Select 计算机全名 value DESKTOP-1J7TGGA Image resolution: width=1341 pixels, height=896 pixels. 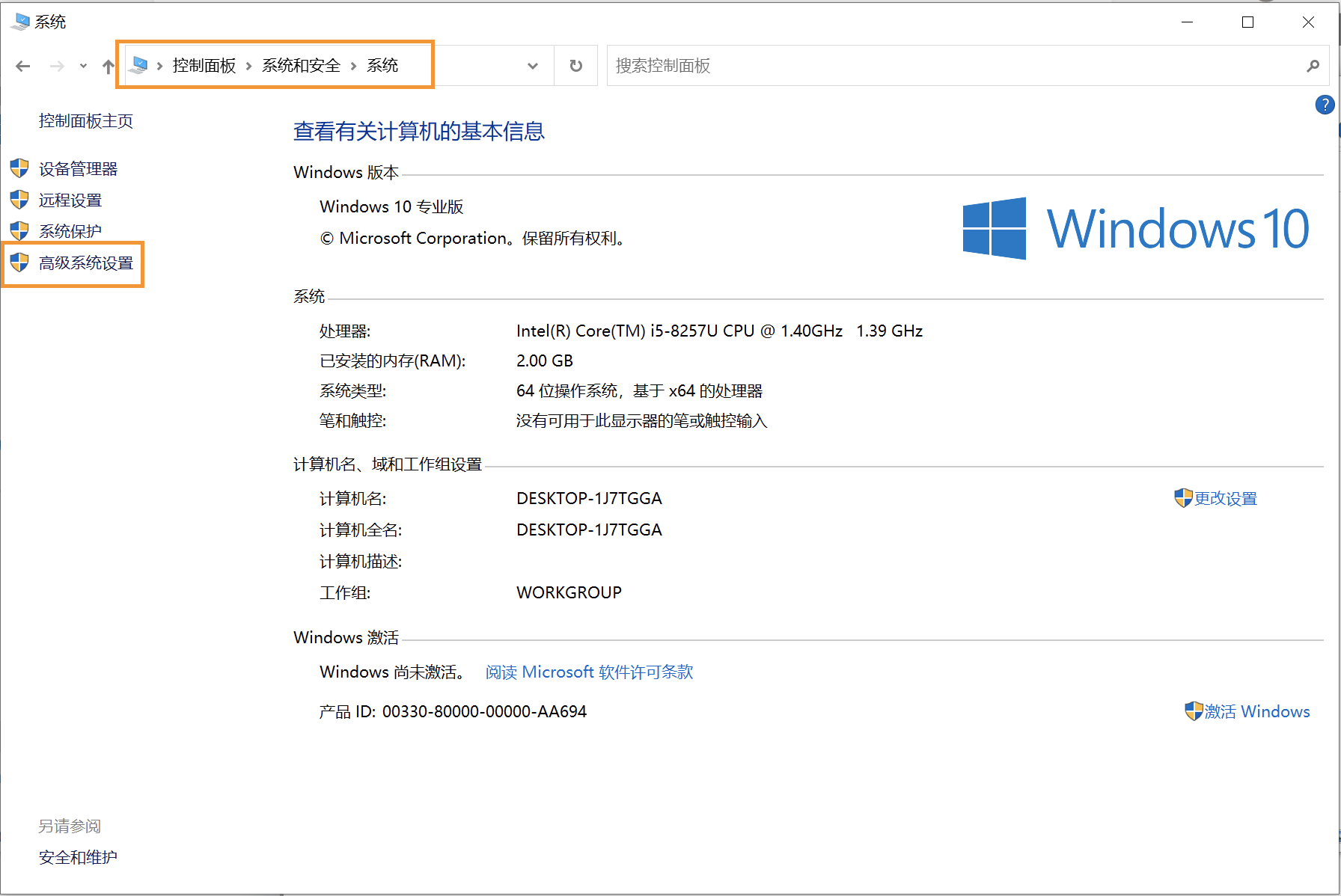(590, 530)
